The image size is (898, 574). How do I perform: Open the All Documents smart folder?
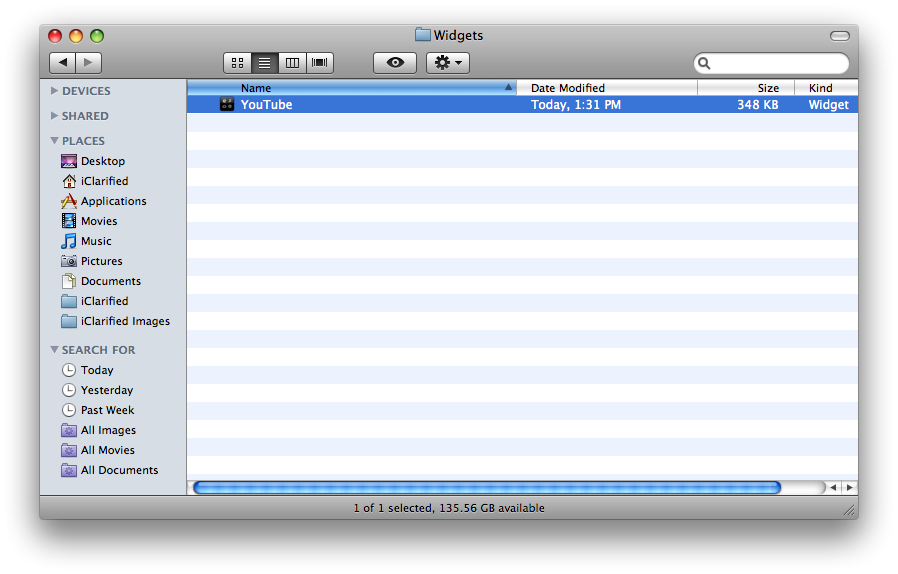109,470
